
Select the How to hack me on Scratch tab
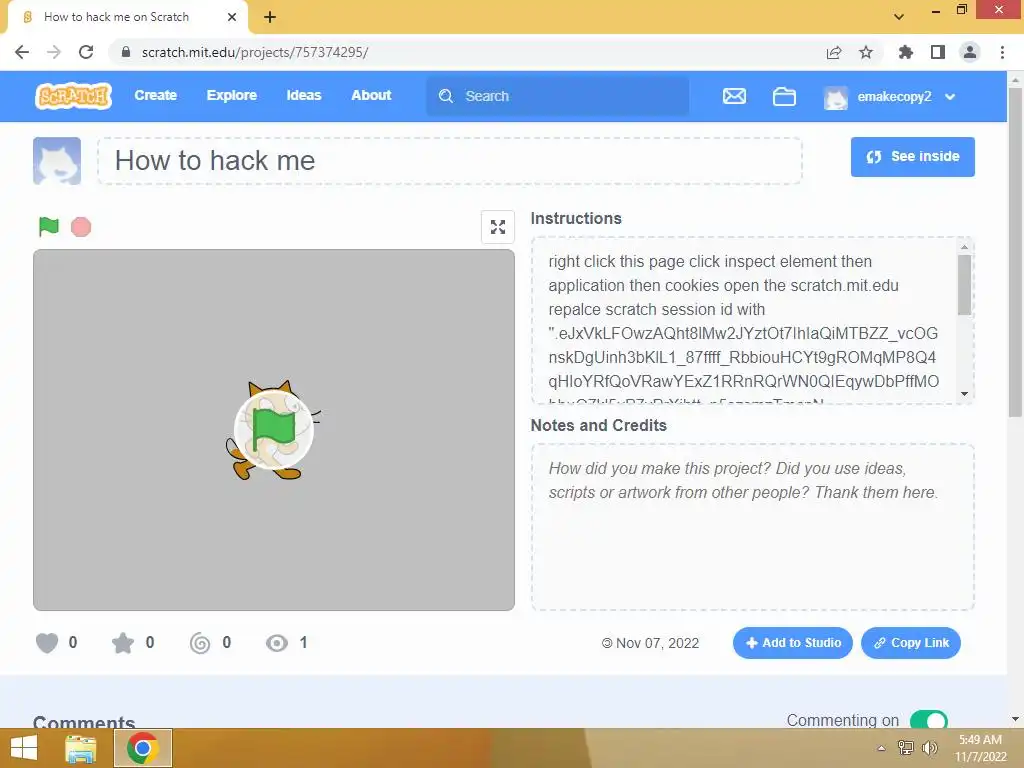tap(128, 17)
